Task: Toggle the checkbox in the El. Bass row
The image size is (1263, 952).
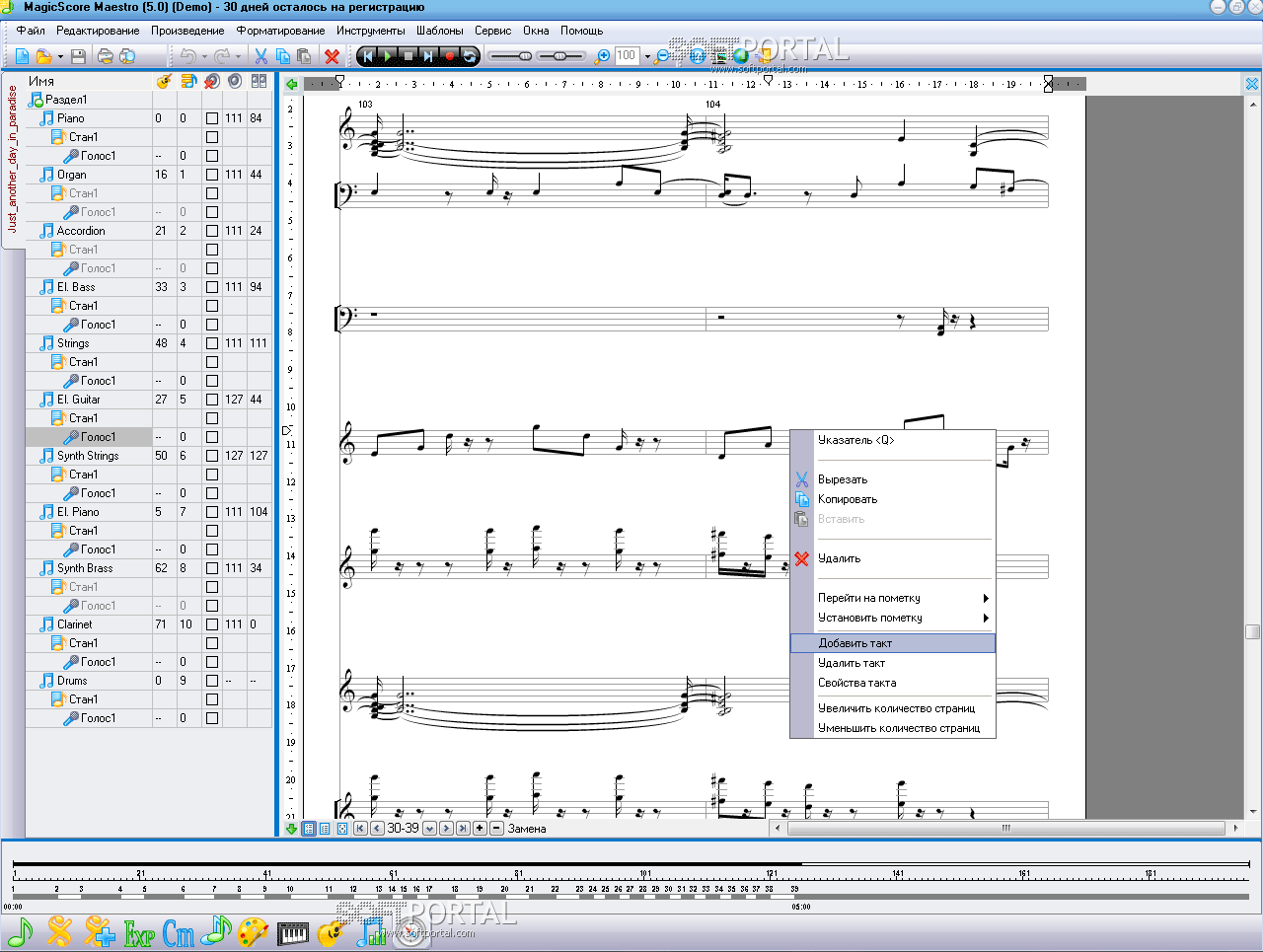Action: click(x=212, y=287)
